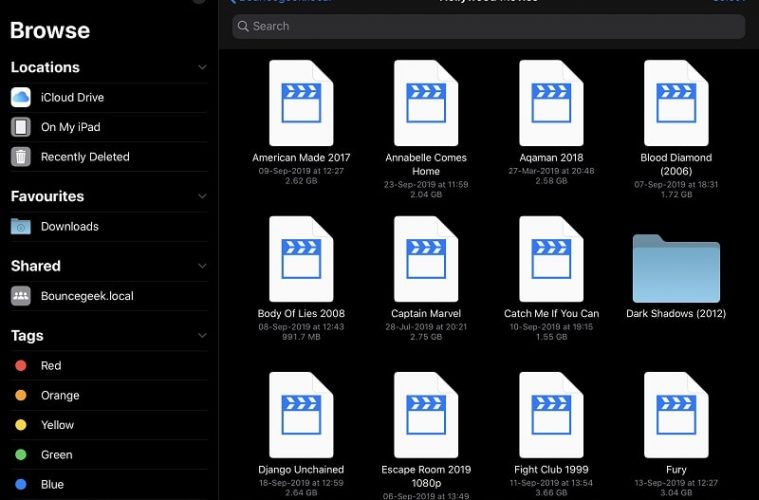
Task: Select the Yellow tag
Action: 109,425
